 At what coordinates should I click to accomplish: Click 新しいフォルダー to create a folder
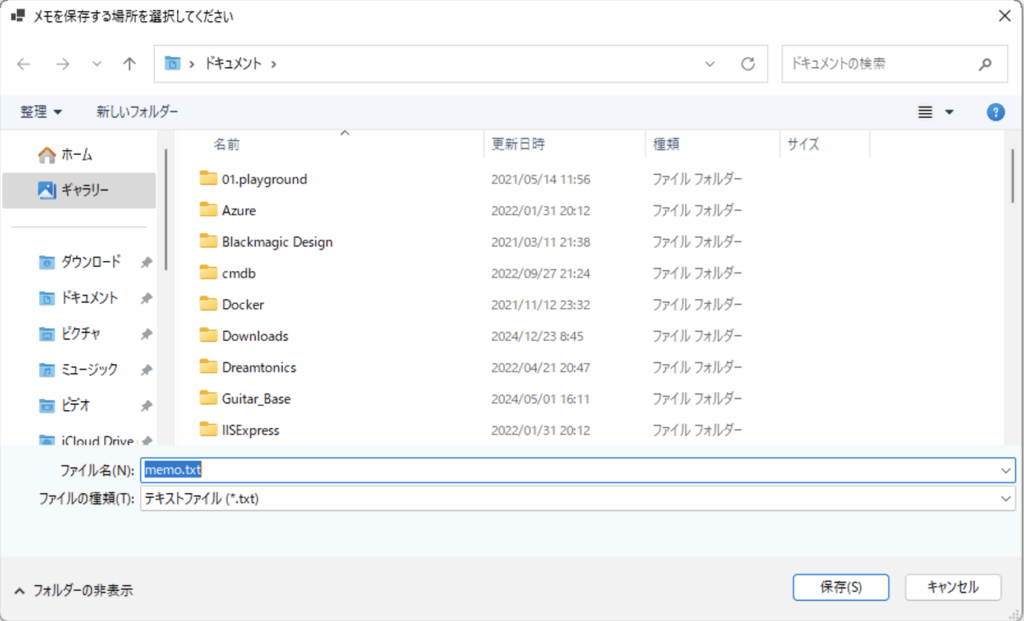coord(137,112)
